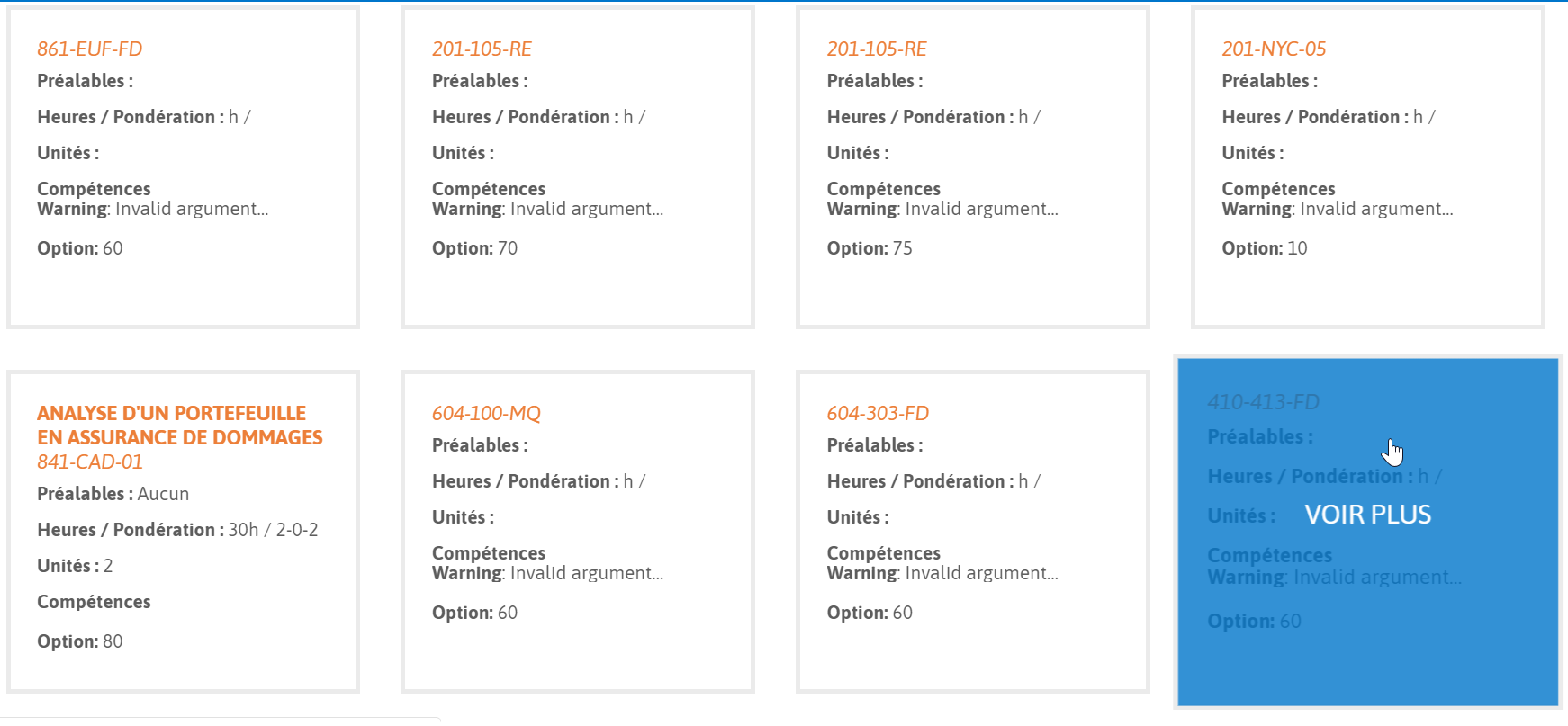1568x726 pixels.
Task: Click the "Option: 80" text
Action: 79,641
